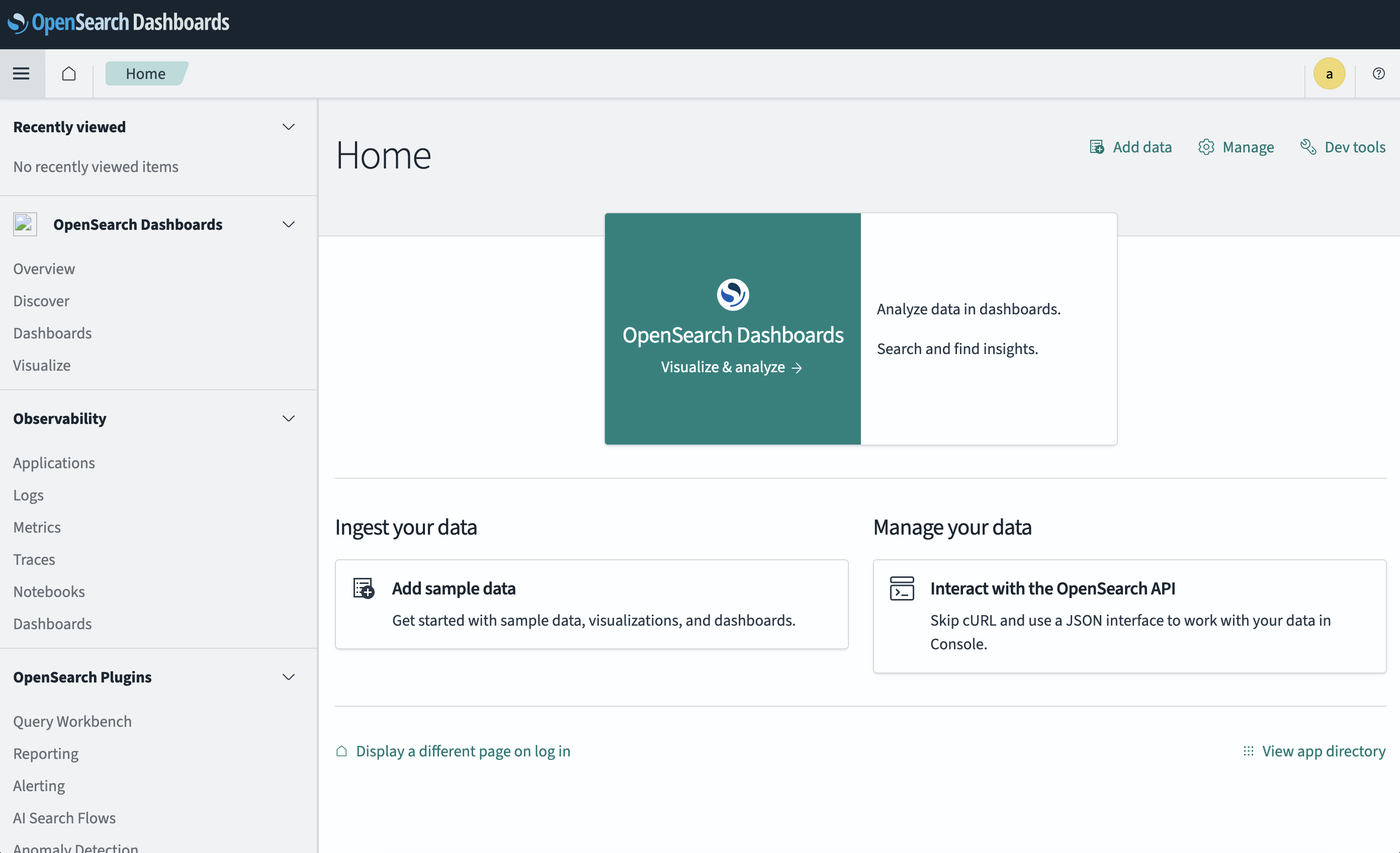Open the help question mark icon
Screen dimensions: 1400x853
[1378, 73]
